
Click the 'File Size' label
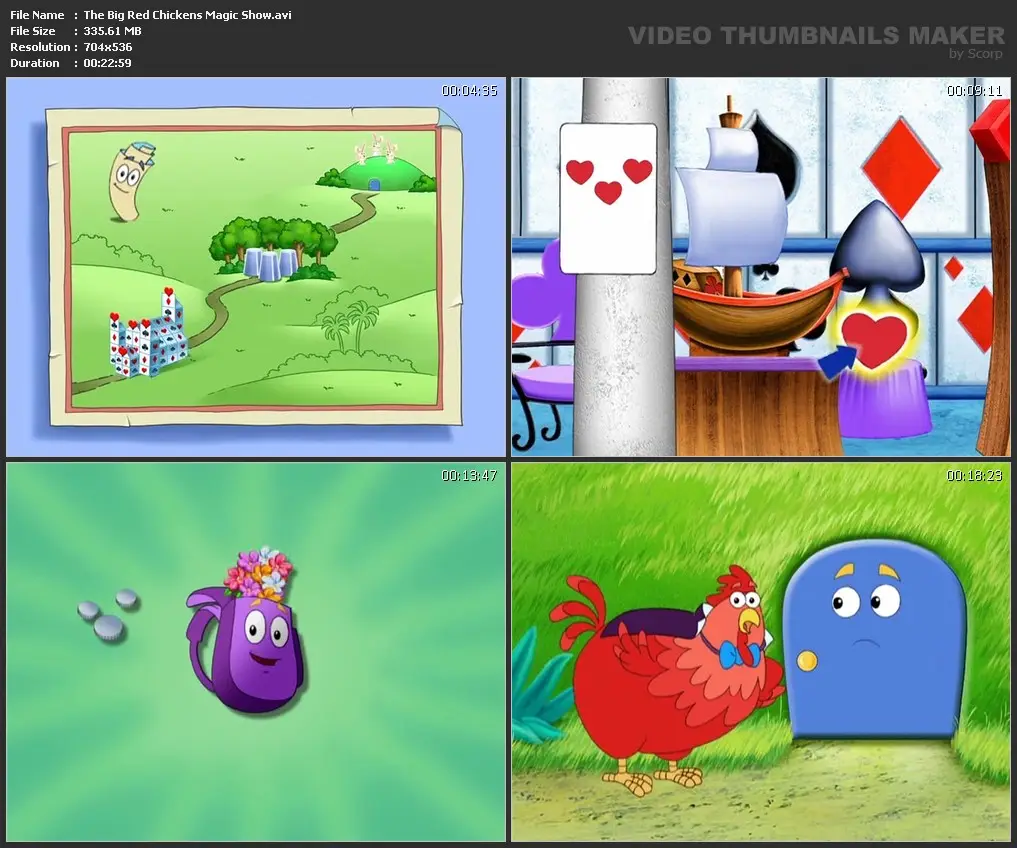pos(32,31)
